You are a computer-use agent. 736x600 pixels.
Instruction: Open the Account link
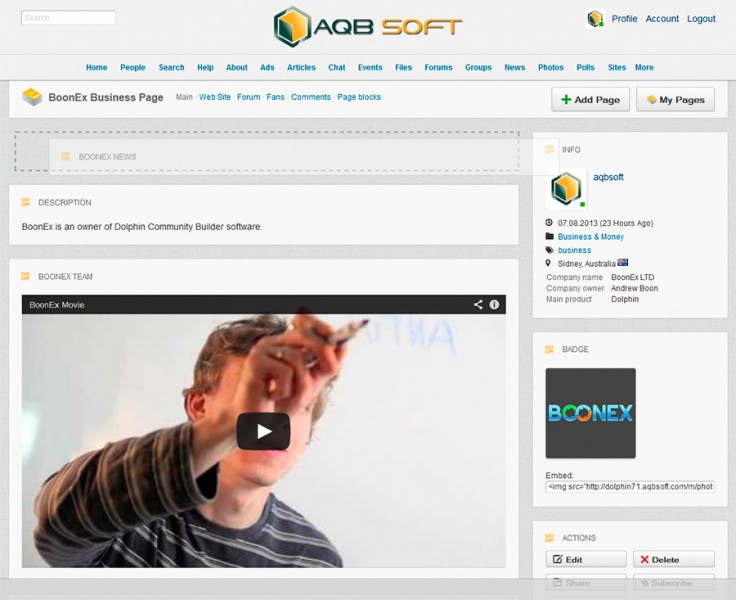[x=662, y=19]
